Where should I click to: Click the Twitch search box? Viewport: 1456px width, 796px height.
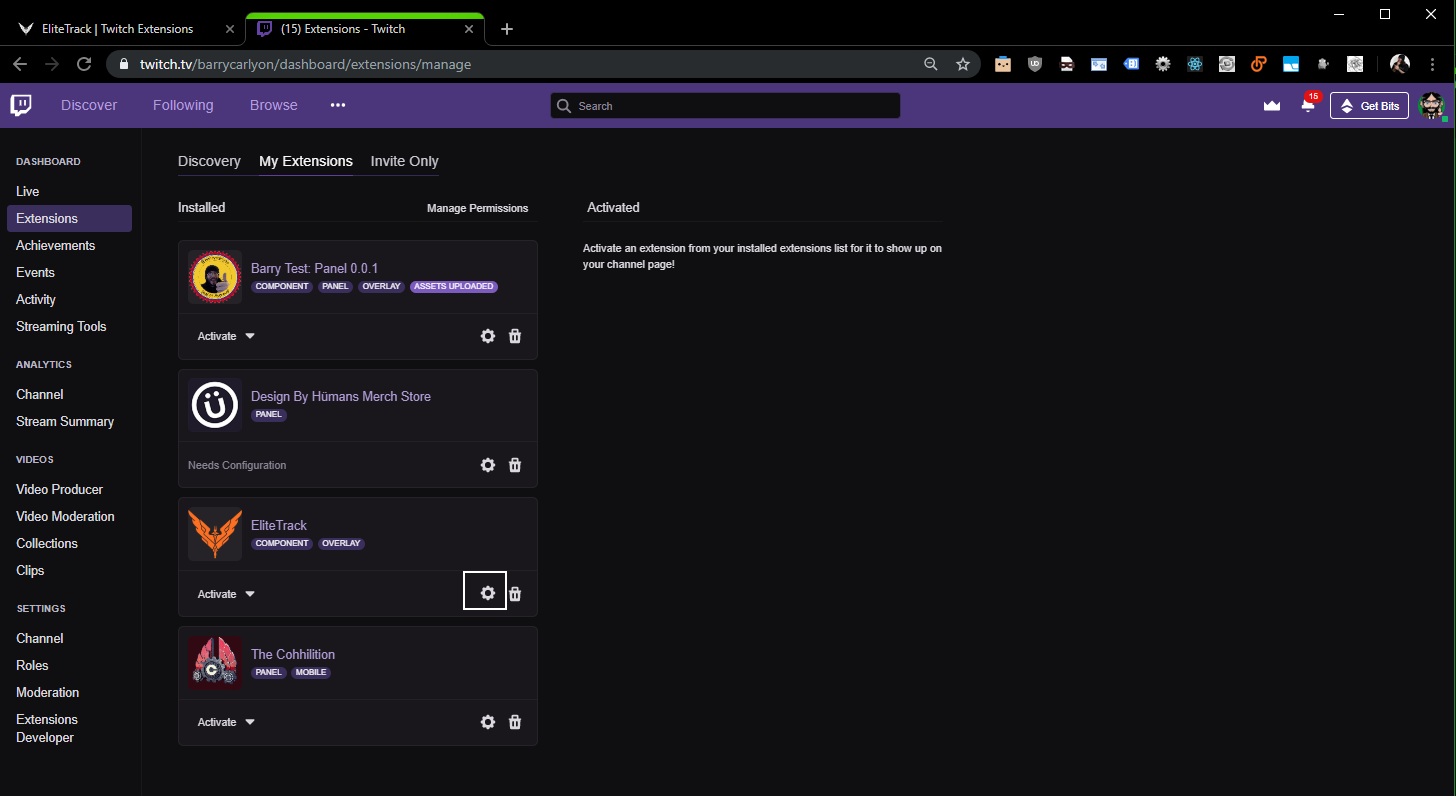[x=725, y=106]
